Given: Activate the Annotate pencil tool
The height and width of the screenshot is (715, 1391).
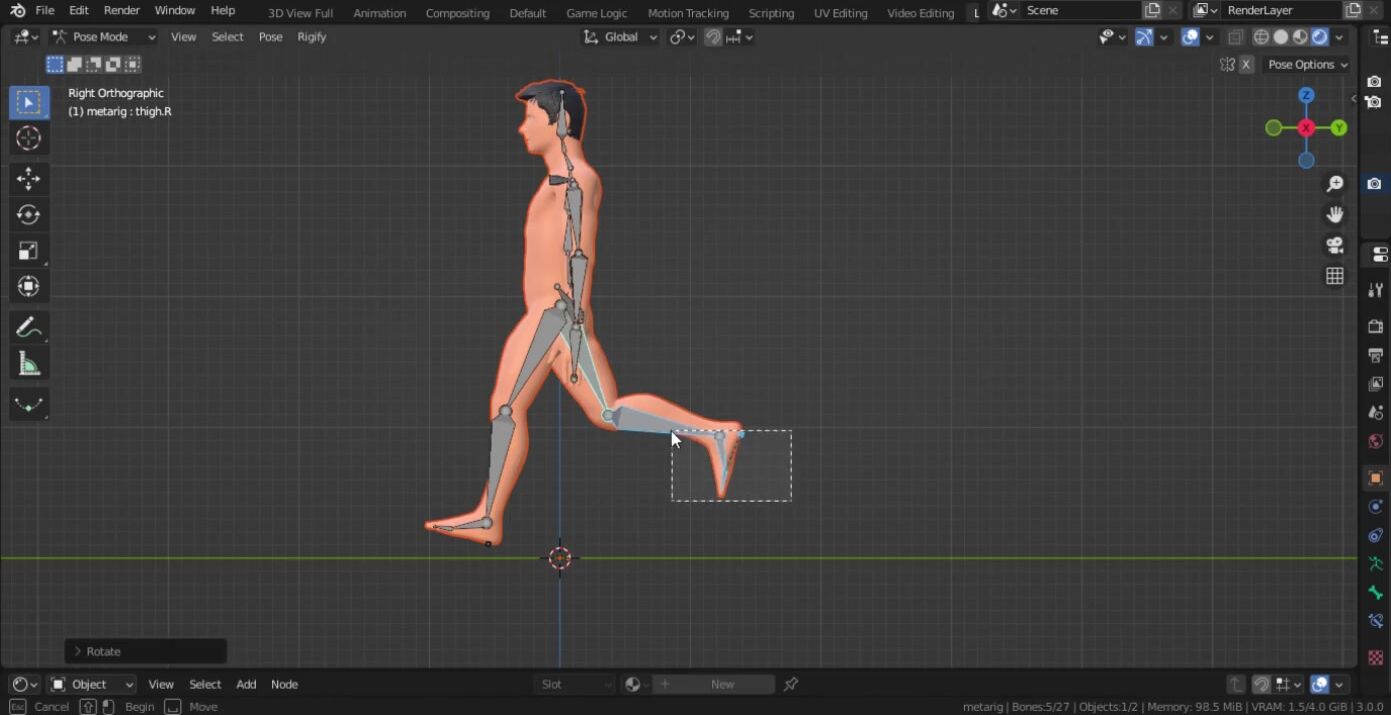Looking at the screenshot, I should 28,327.
